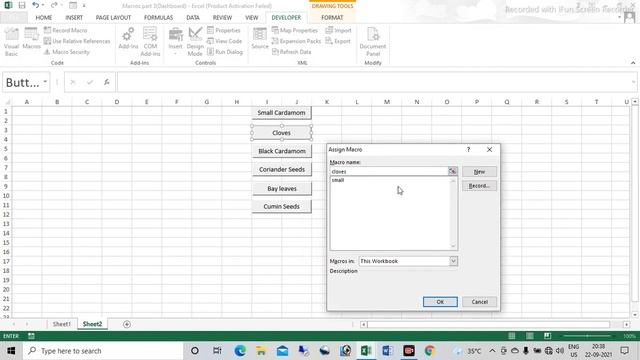Screen dimensions: 640x360
Task: Undo the last action
Action: coord(36,5)
